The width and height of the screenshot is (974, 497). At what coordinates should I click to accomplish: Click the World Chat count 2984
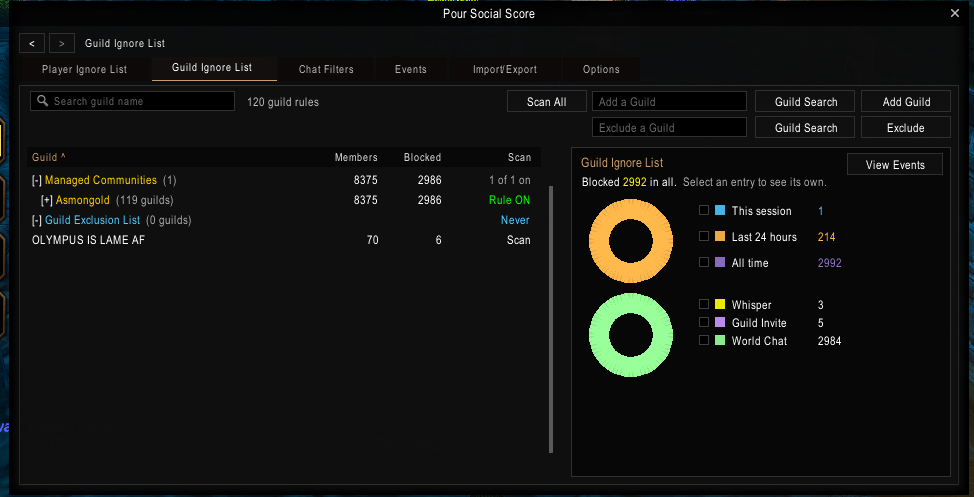[829, 340]
